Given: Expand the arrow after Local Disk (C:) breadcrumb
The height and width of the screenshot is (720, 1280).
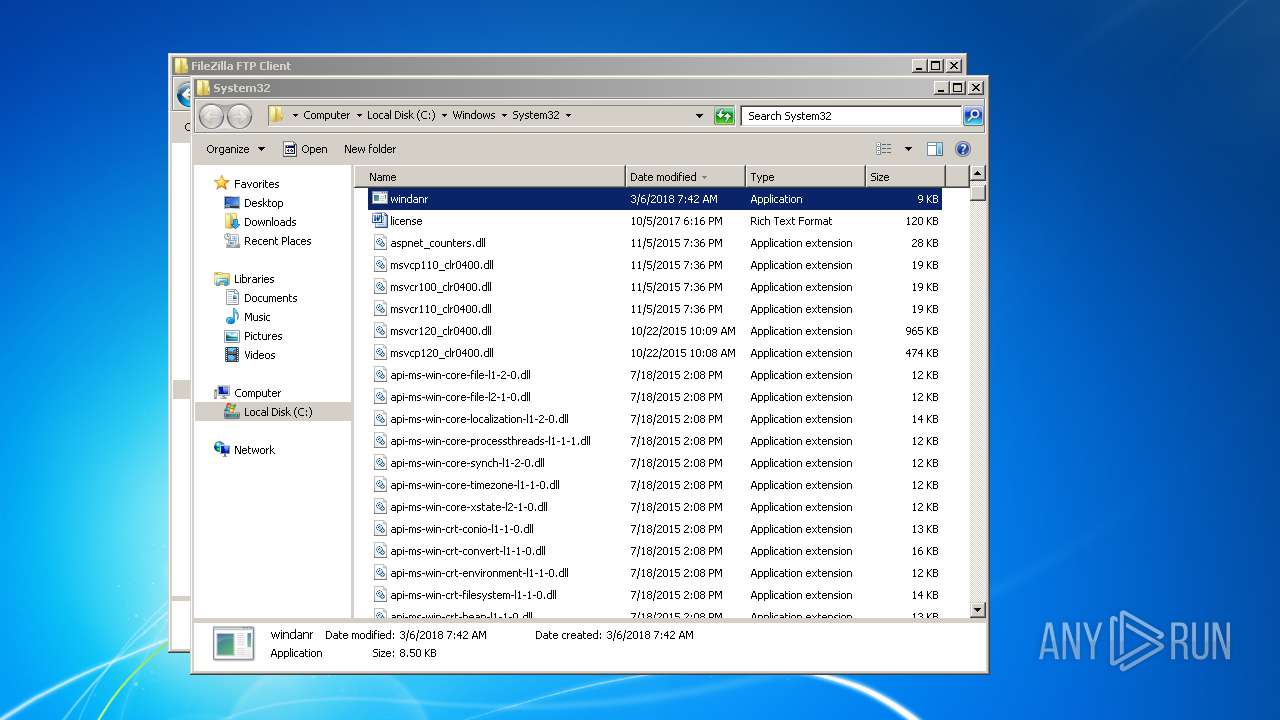Looking at the screenshot, I should 444,116.
